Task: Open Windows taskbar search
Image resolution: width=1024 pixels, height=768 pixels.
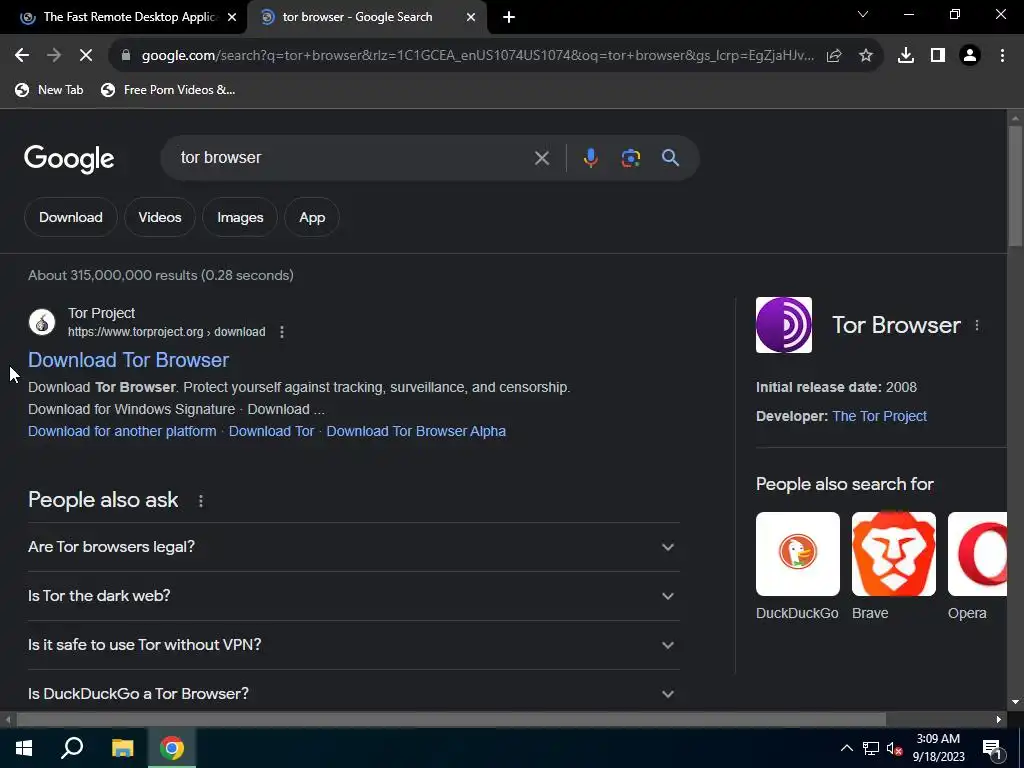Action: [x=72, y=748]
